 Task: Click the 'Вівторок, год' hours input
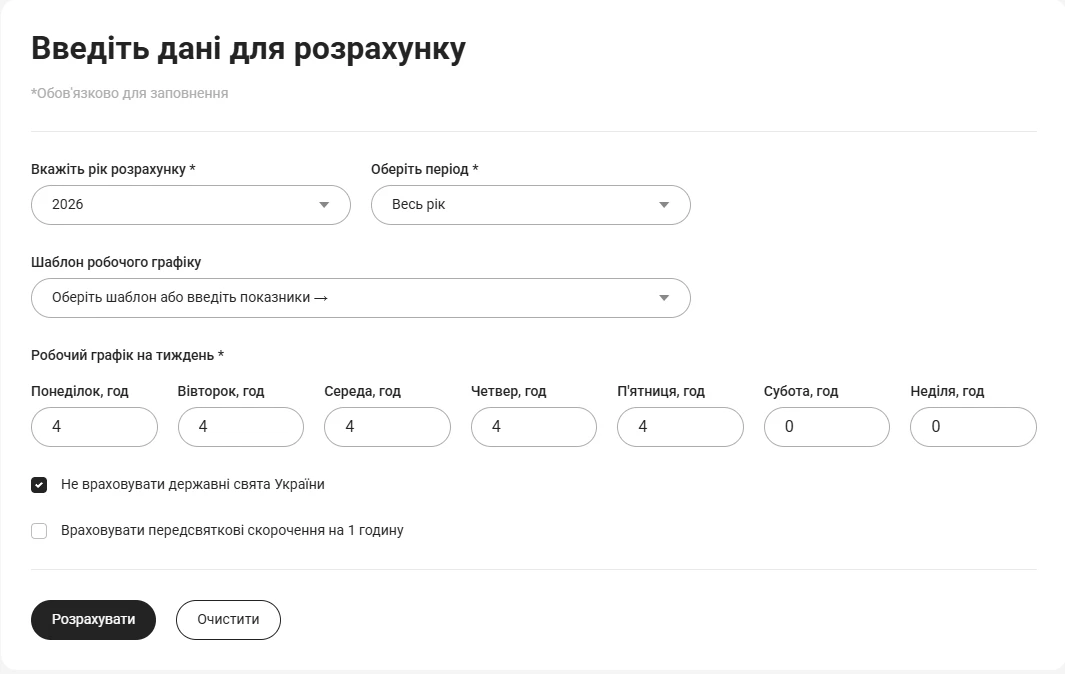click(x=240, y=427)
